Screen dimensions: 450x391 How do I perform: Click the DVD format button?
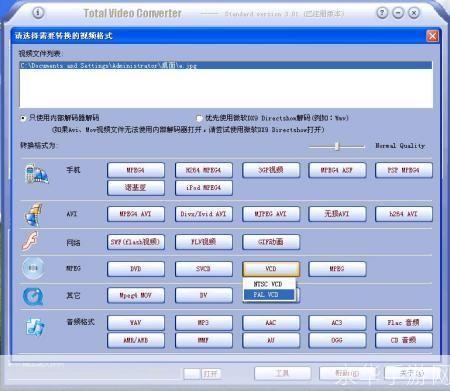[136, 269]
